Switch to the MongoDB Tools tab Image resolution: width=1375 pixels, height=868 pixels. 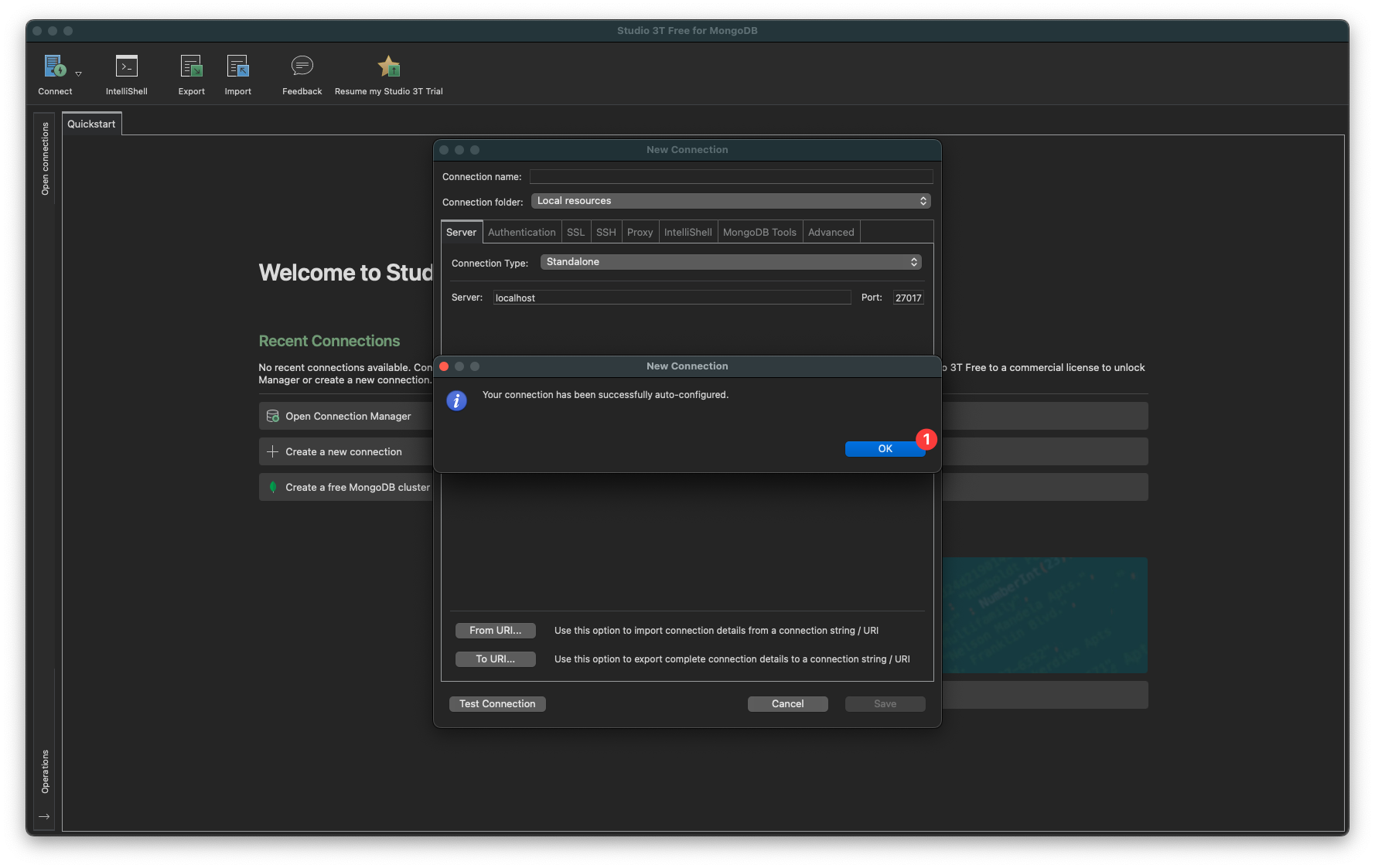coord(760,232)
